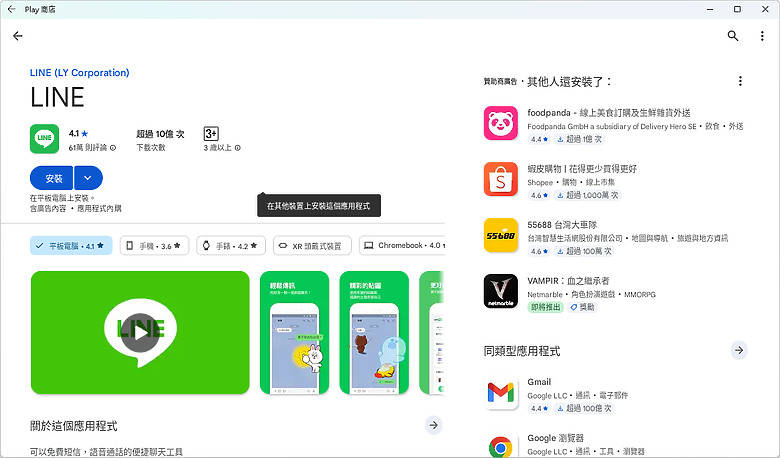Click the foodpanda app icon
780x458 pixels.
pyautogui.click(x=500, y=123)
